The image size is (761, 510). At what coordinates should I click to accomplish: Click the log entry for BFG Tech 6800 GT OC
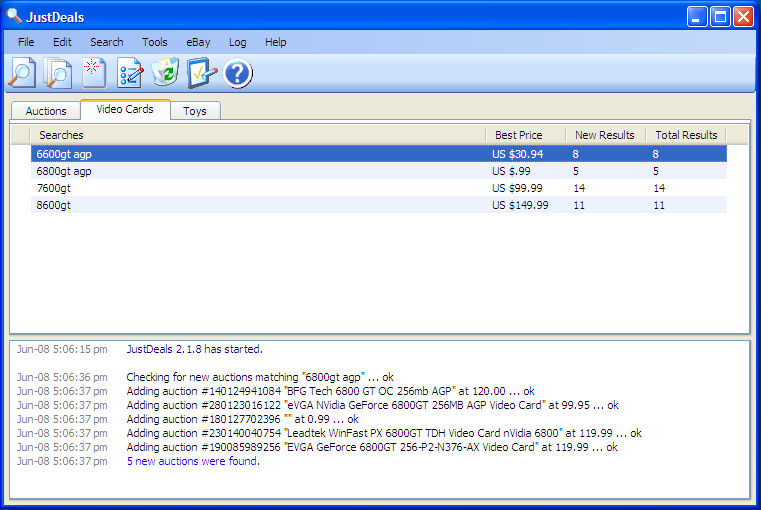click(331, 391)
